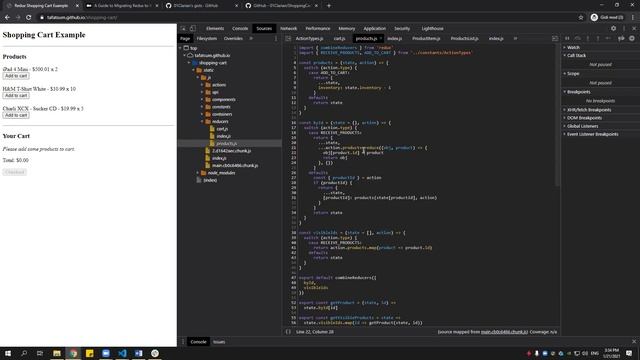The height and width of the screenshot is (360, 640).
Task: Click the step into debugger icon
Action: (588, 38)
